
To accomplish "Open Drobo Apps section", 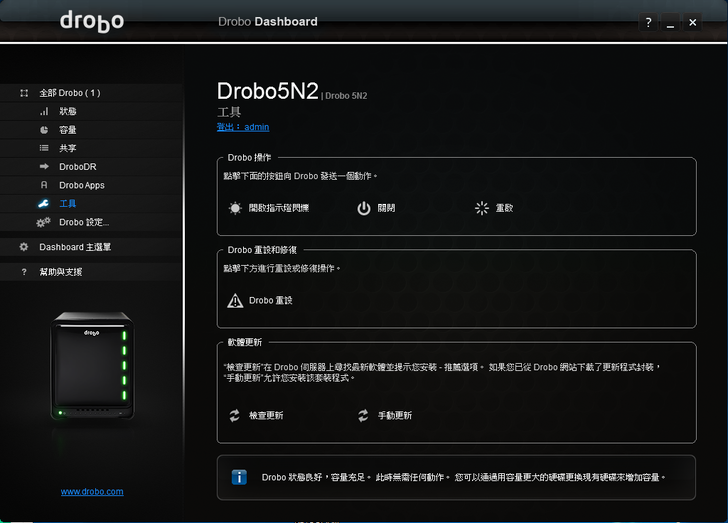I will 91,185.
